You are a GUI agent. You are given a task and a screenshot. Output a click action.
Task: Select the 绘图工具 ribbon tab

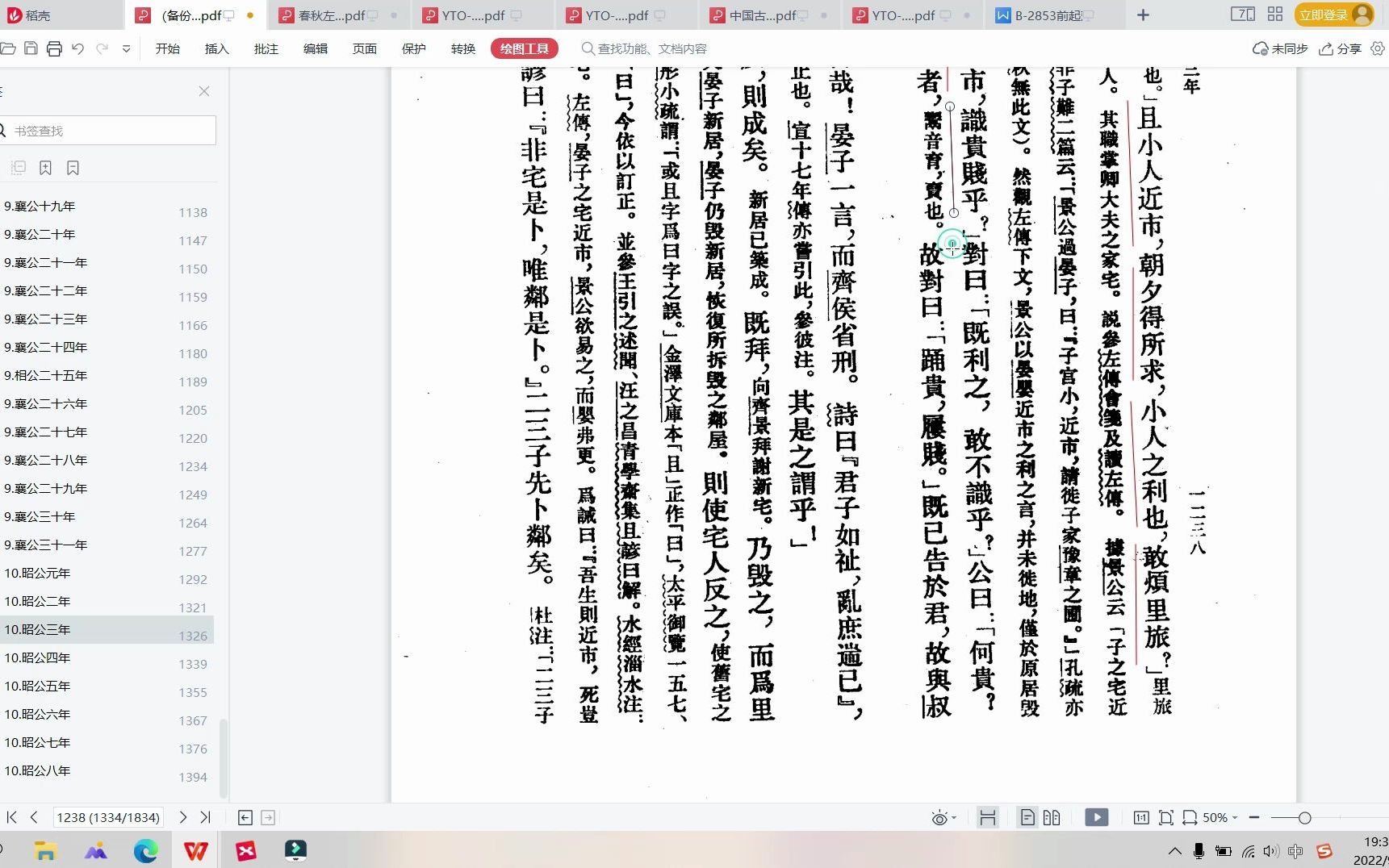pyautogui.click(x=525, y=49)
